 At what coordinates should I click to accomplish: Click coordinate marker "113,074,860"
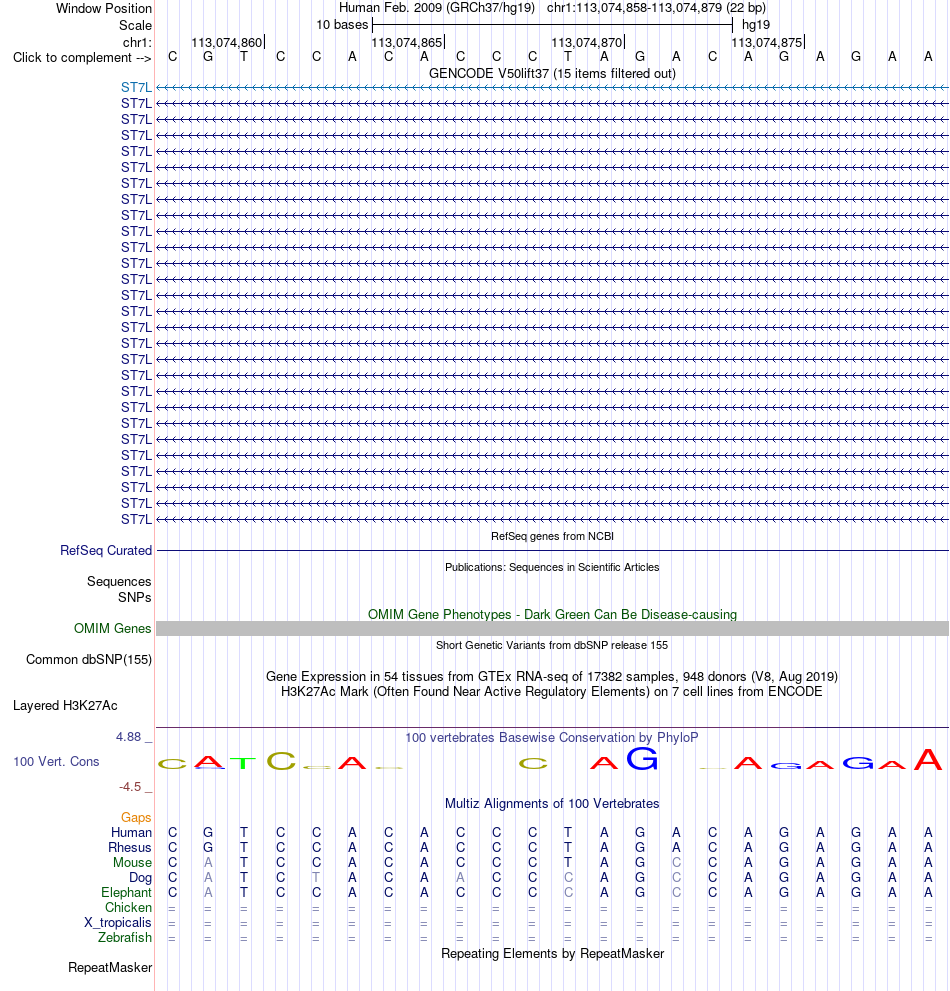(226, 42)
